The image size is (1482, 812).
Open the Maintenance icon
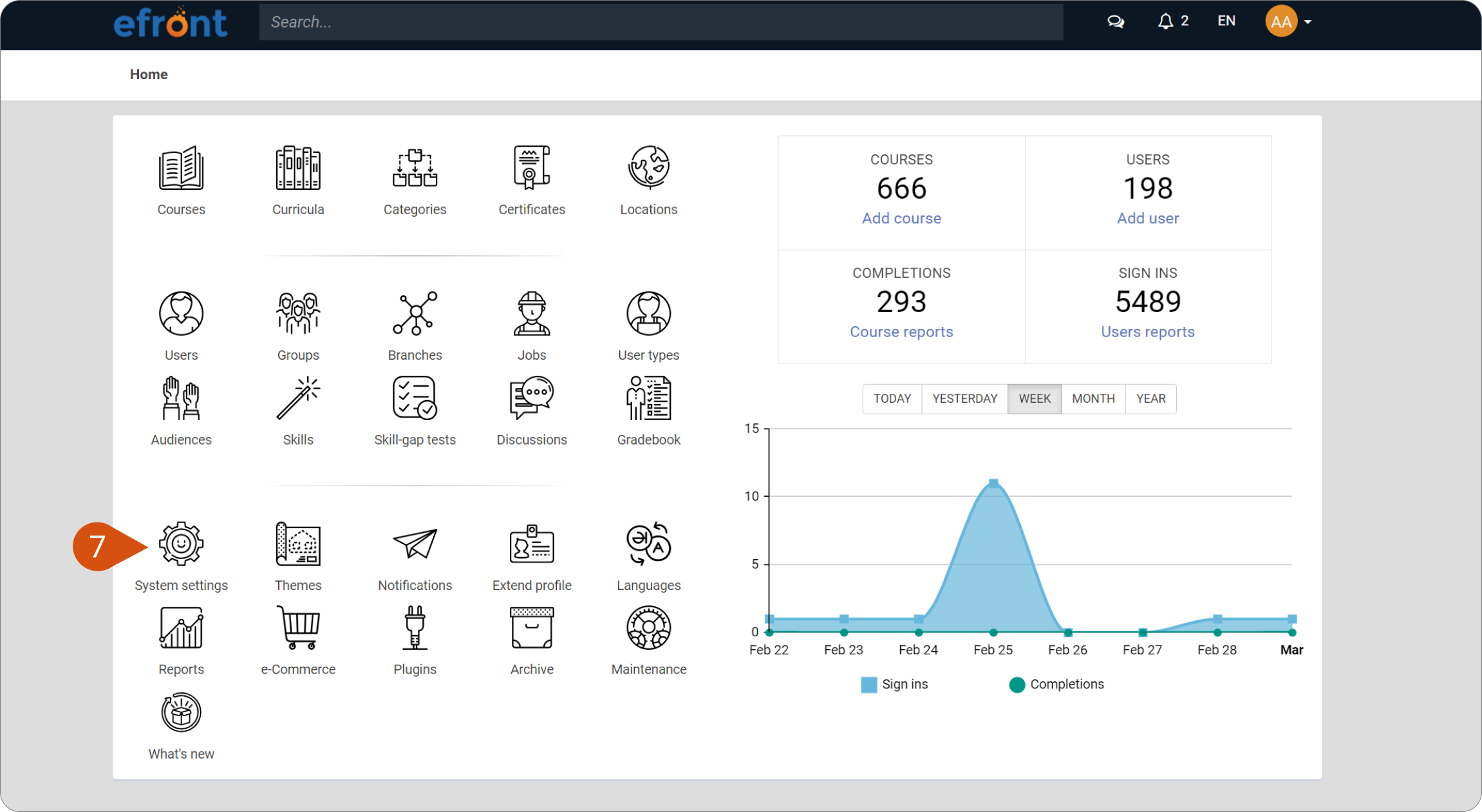pos(649,627)
